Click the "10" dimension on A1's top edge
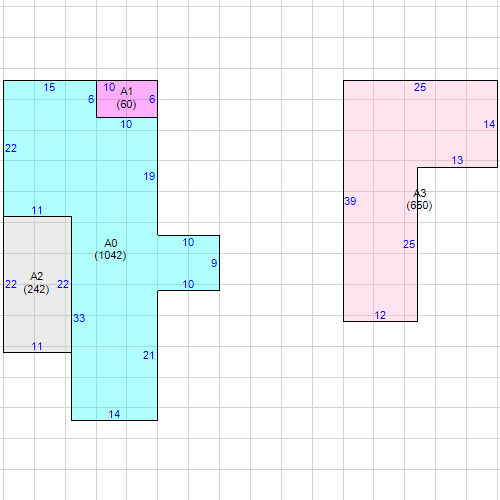Image resolution: width=500 pixels, height=500 pixels. 109,87
